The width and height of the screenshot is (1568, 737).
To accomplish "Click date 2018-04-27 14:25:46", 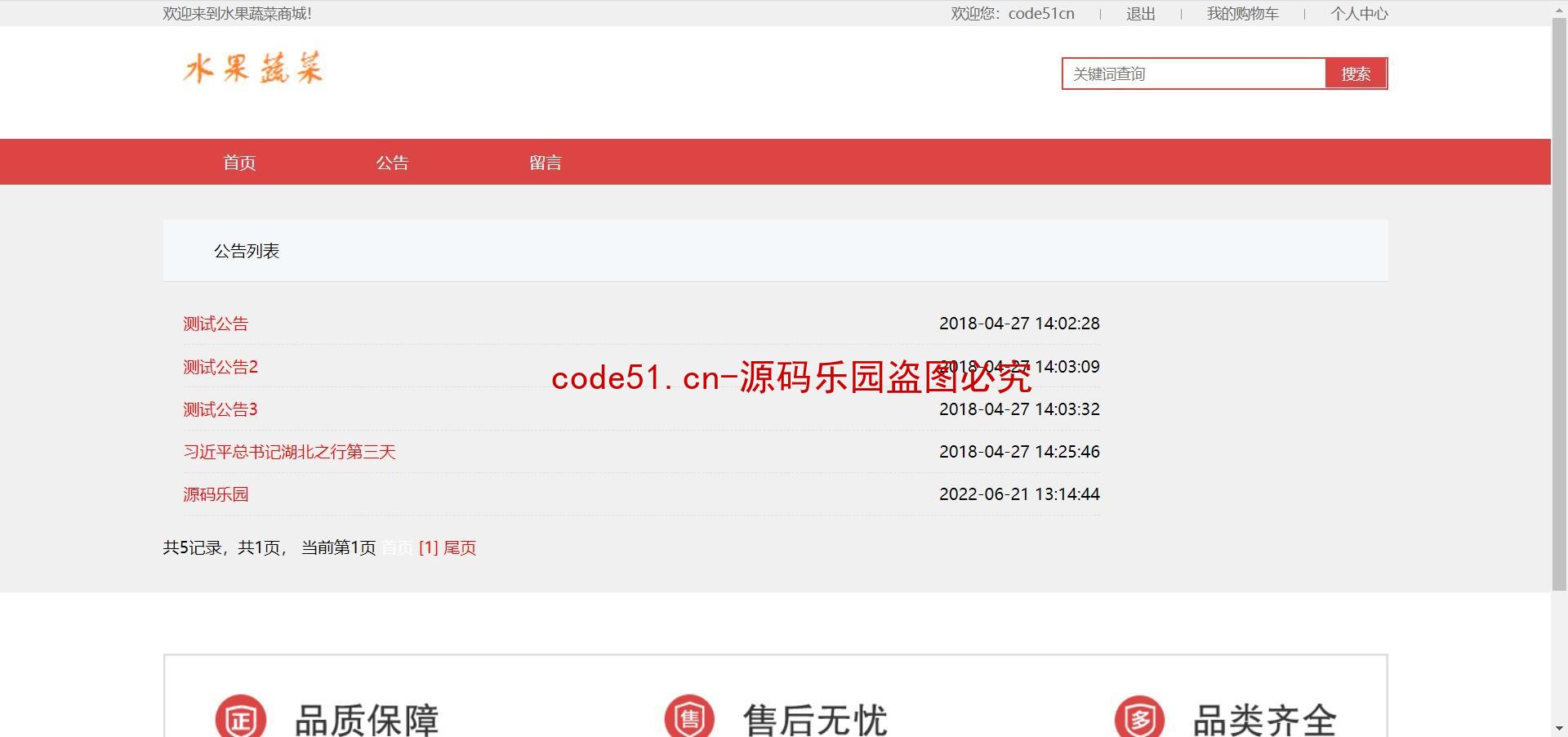I will coord(1019,452).
